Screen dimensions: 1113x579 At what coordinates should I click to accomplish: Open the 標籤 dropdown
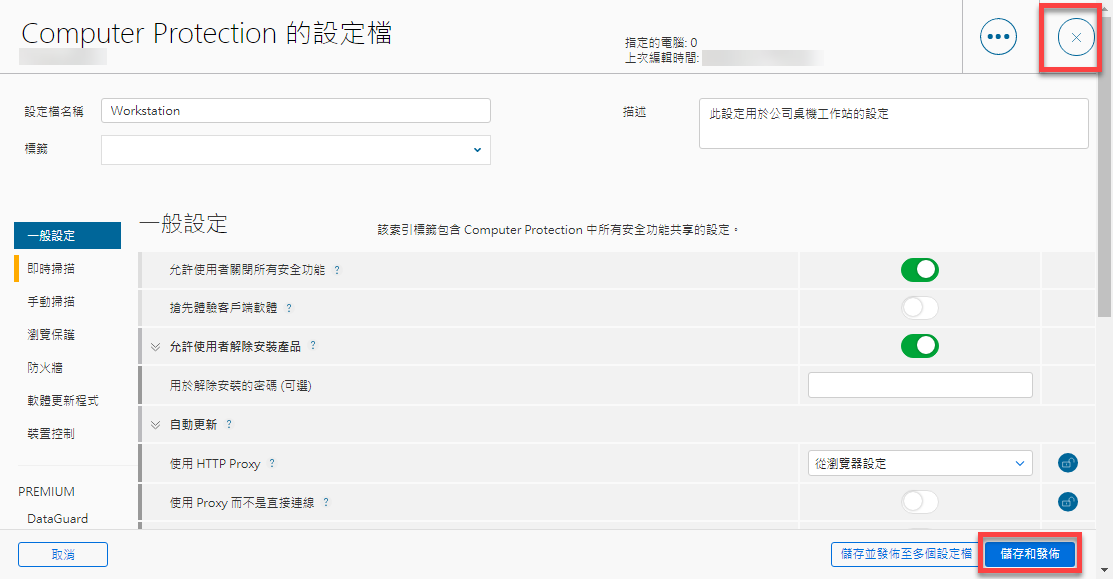[295, 150]
